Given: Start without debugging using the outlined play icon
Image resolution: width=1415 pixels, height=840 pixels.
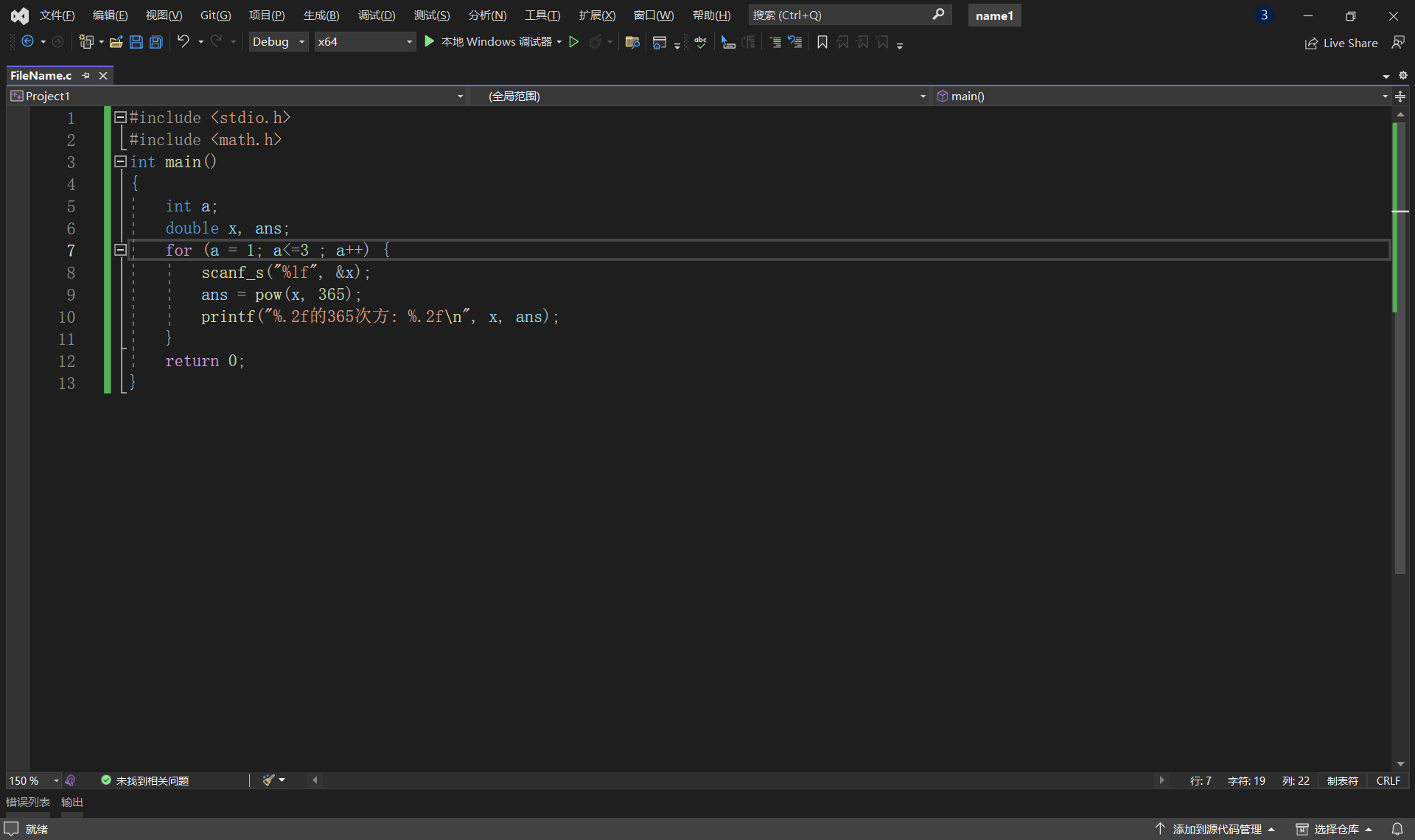Looking at the screenshot, I should (x=574, y=42).
